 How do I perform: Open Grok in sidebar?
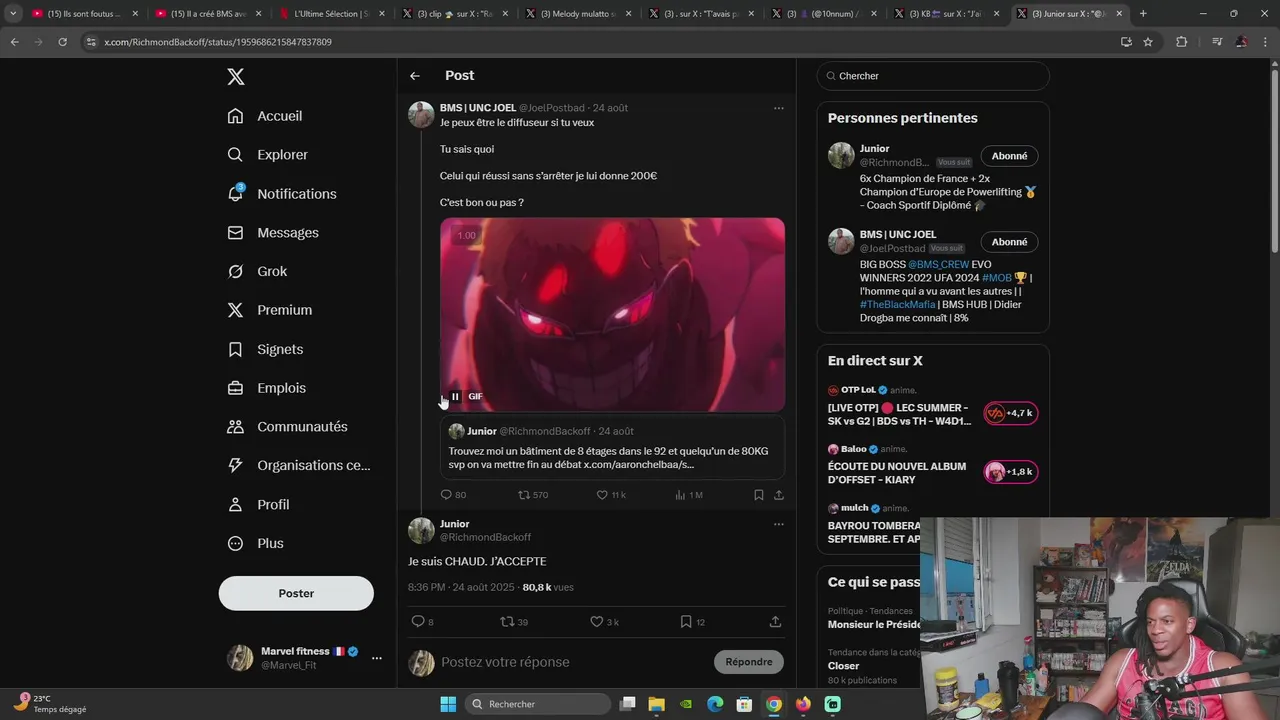[257, 271]
